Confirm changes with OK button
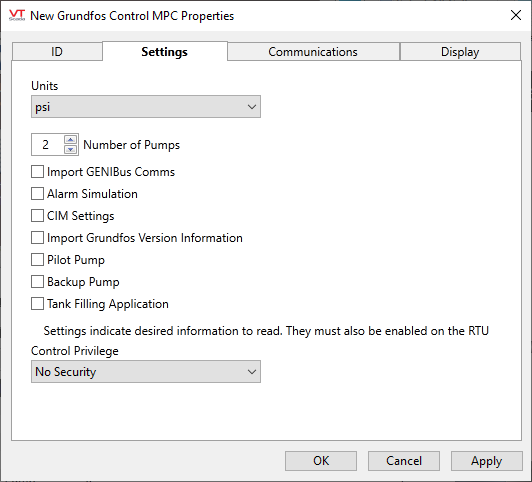 (x=321, y=461)
